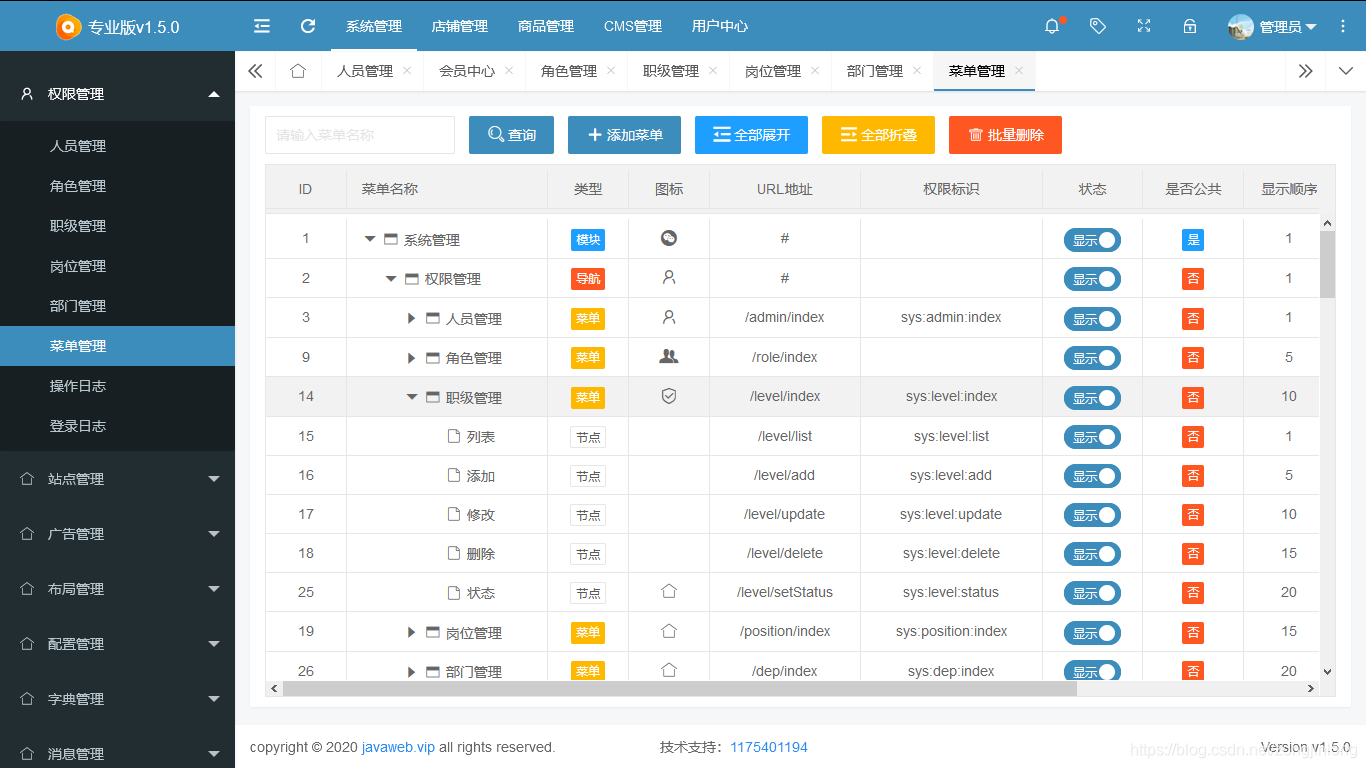Close the 角色管理 tab
1366x768 pixels.
(x=611, y=71)
